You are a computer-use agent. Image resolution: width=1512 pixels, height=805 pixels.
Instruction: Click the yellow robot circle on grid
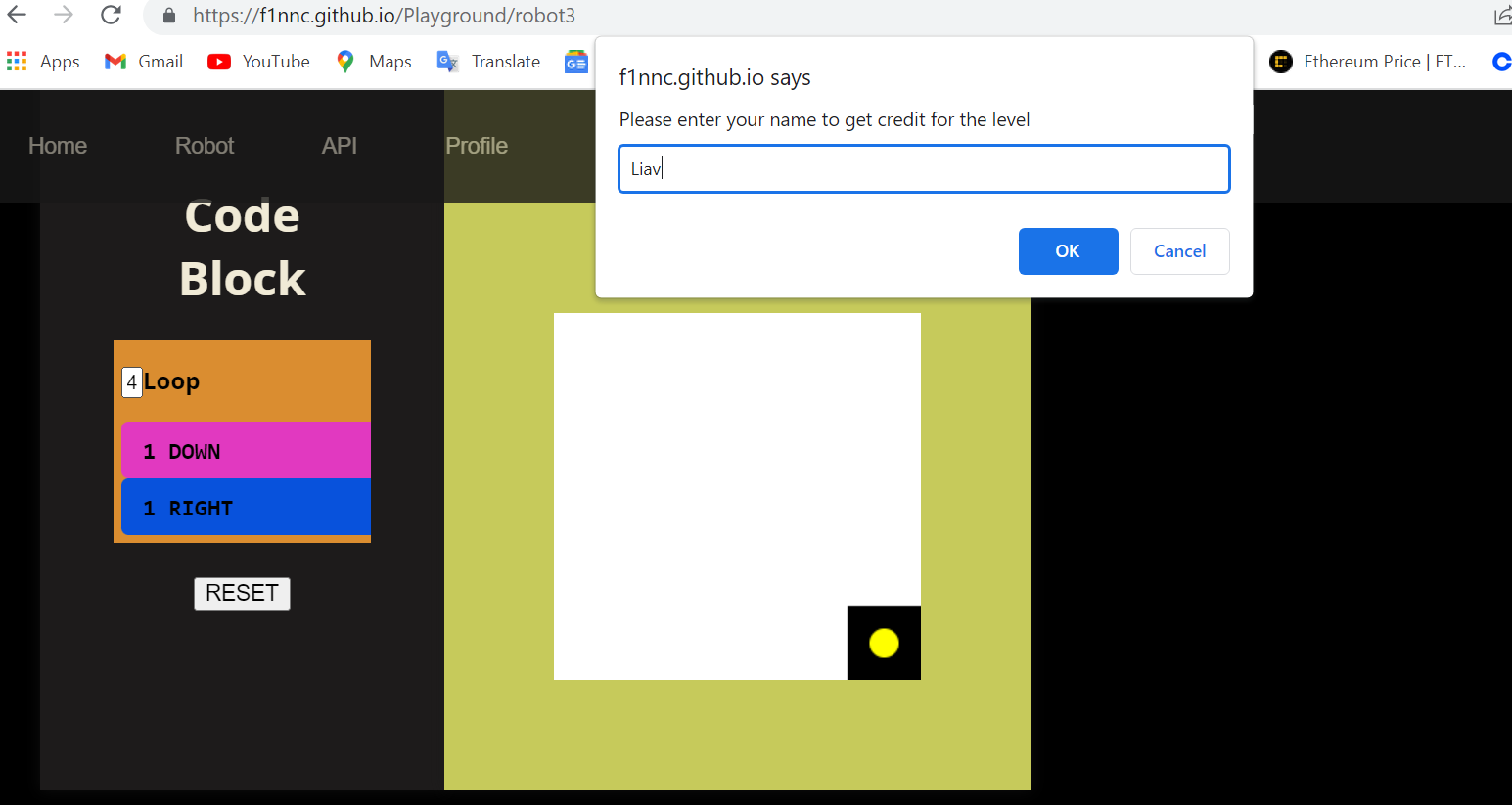click(x=884, y=643)
